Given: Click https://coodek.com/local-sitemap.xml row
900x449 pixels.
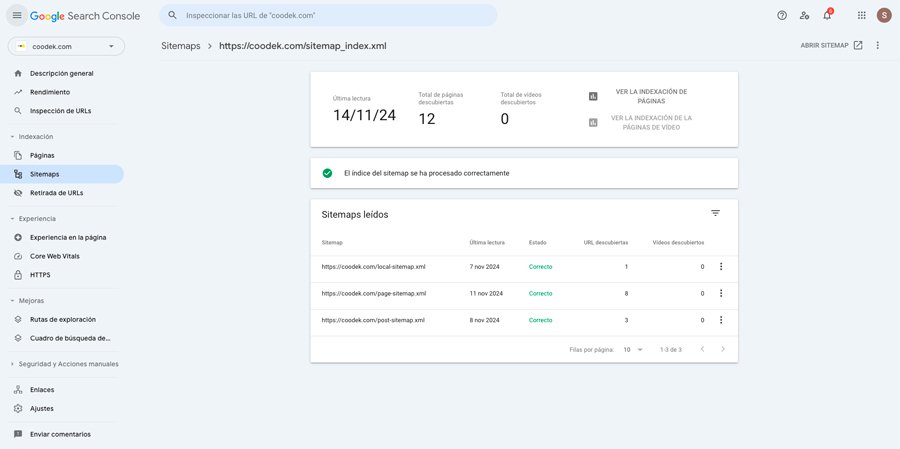Looking at the screenshot, I should point(524,266).
